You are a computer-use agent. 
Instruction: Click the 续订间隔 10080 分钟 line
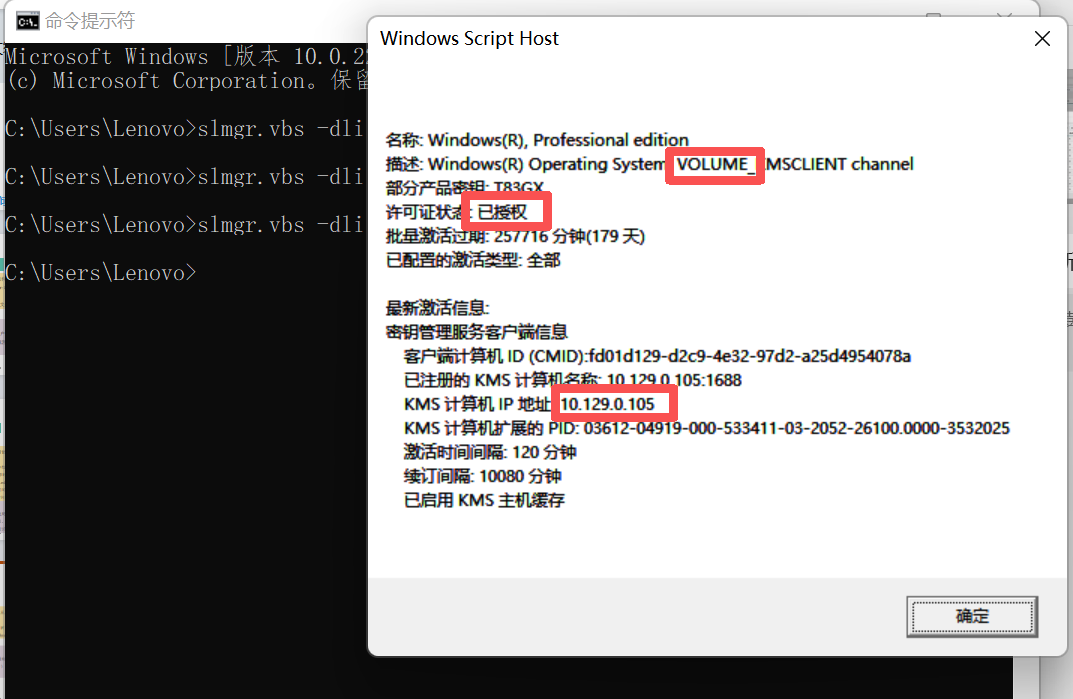[482, 476]
